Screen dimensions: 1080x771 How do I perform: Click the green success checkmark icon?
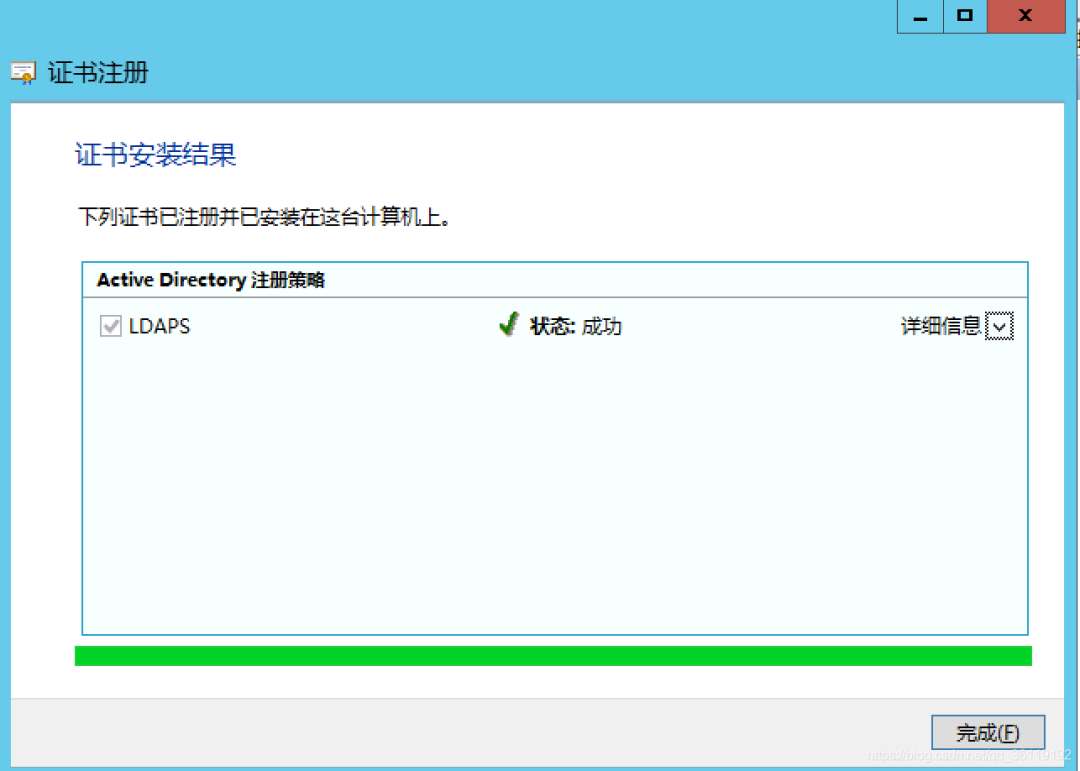509,325
